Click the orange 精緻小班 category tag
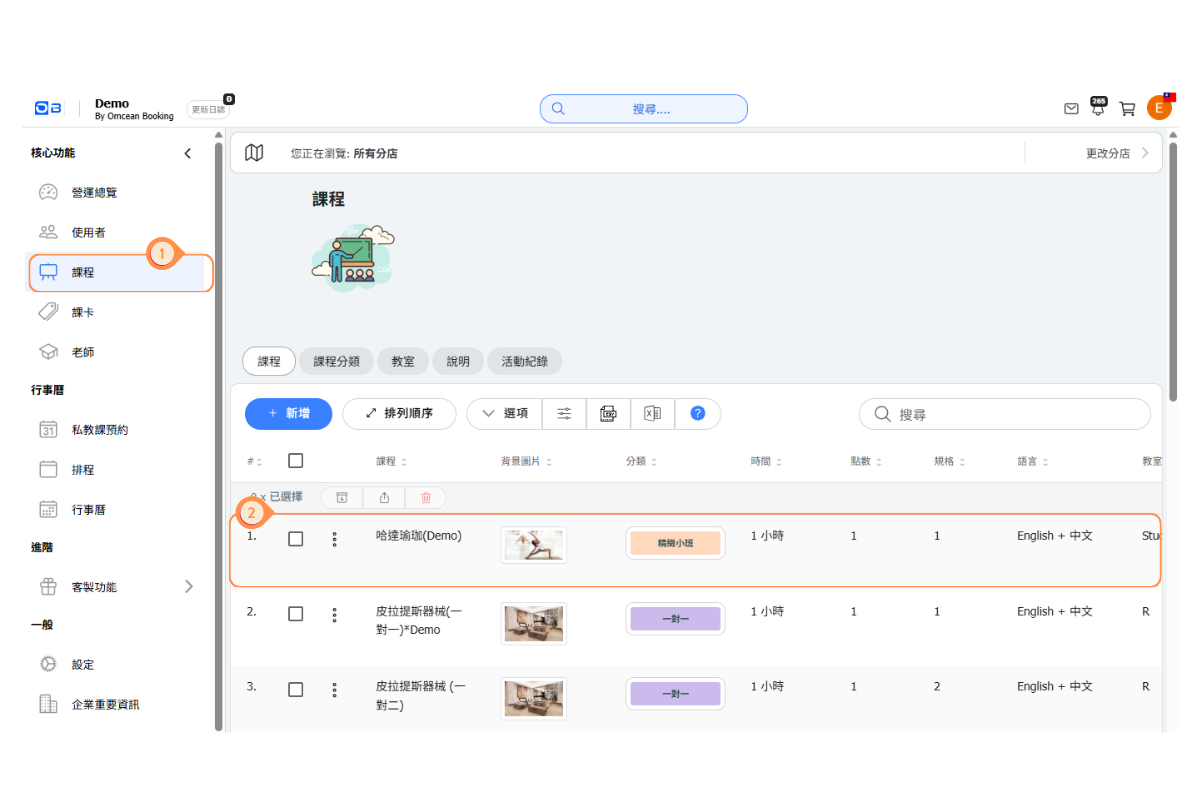The width and height of the screenshot is (1200, 800). point(675,543)
